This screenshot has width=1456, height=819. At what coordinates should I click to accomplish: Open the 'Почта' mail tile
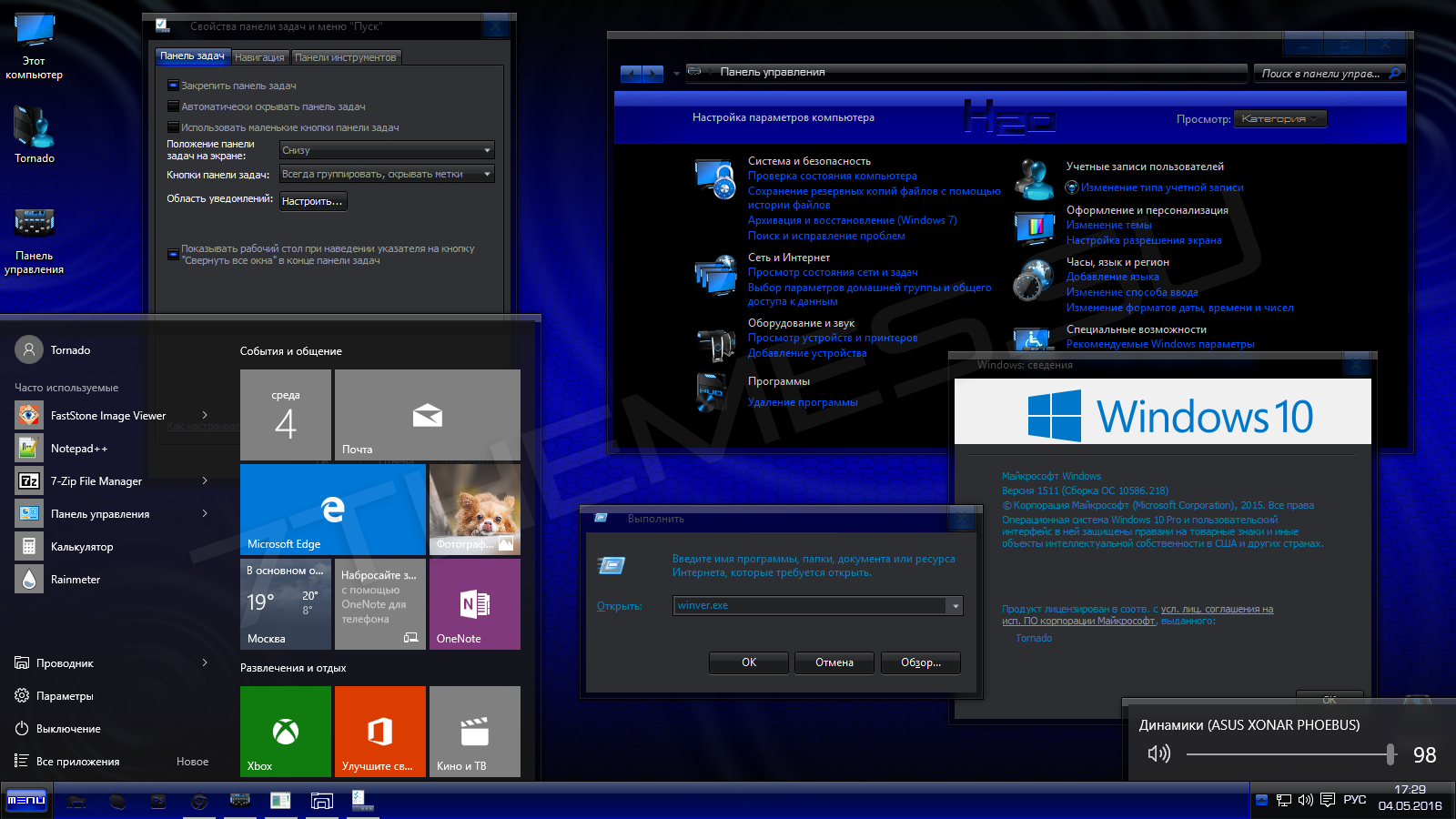pyautogui.click(x=428, y=415)
